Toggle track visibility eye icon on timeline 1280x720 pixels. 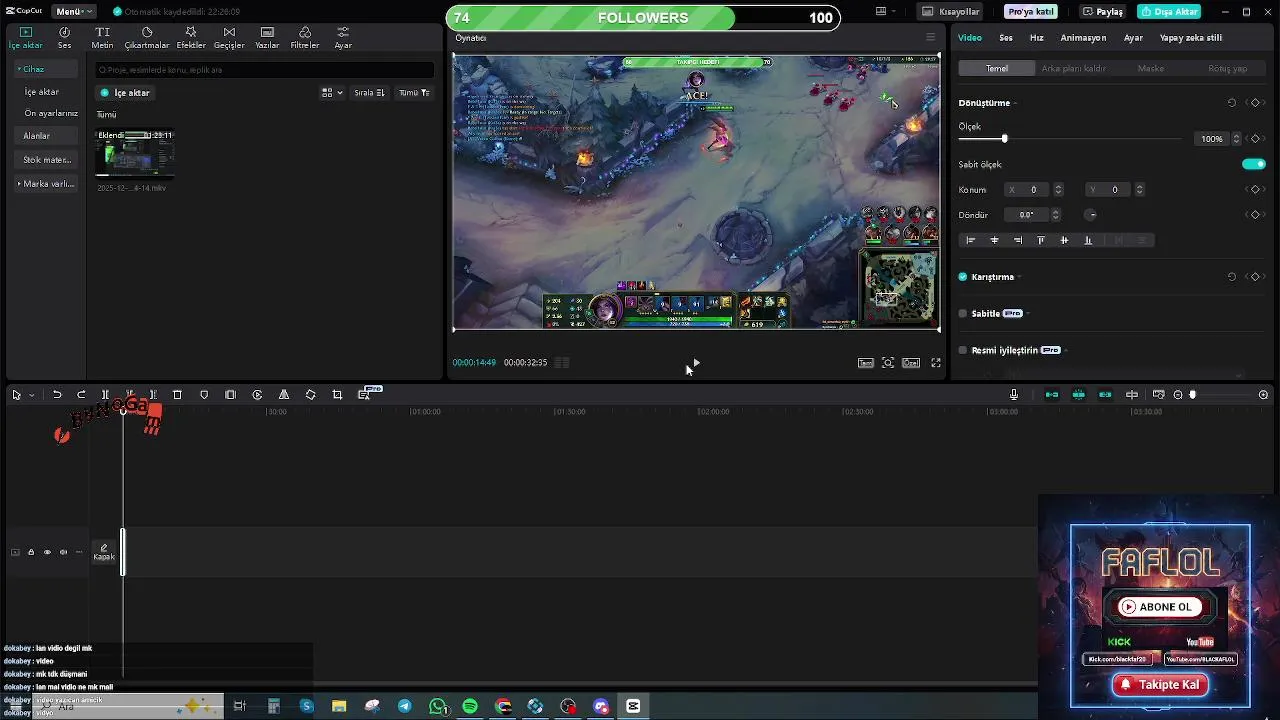[x=47, y=552]
